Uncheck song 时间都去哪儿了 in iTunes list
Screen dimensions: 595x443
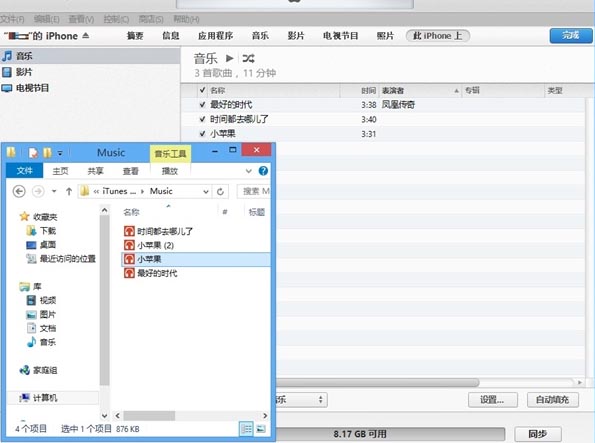point(202,119)
